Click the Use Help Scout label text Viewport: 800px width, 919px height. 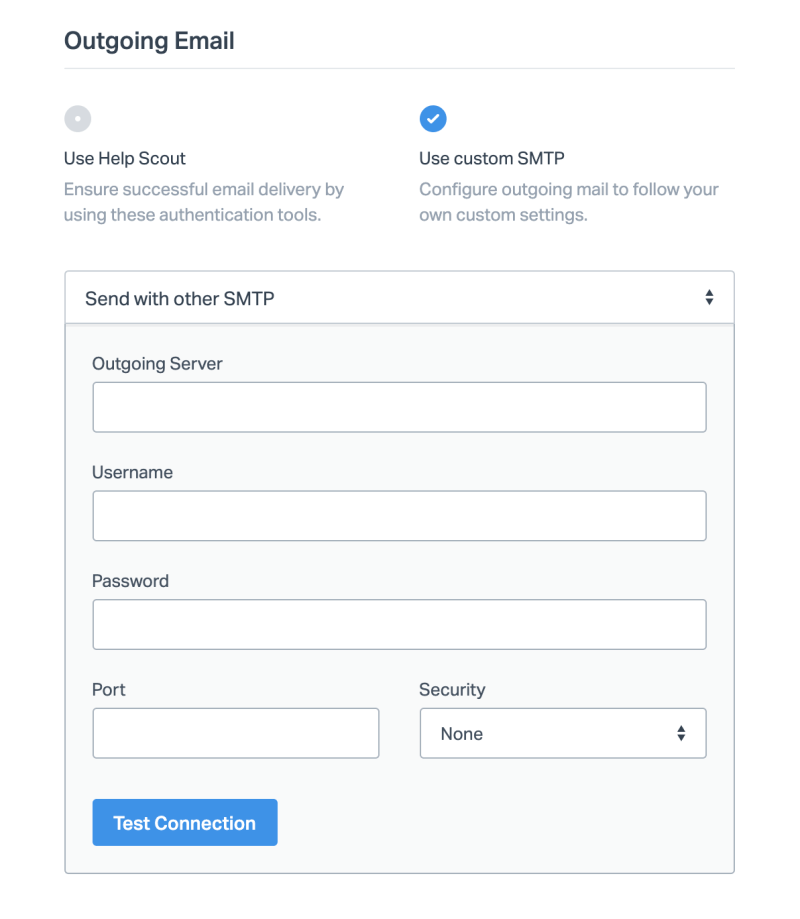(125, 158)
